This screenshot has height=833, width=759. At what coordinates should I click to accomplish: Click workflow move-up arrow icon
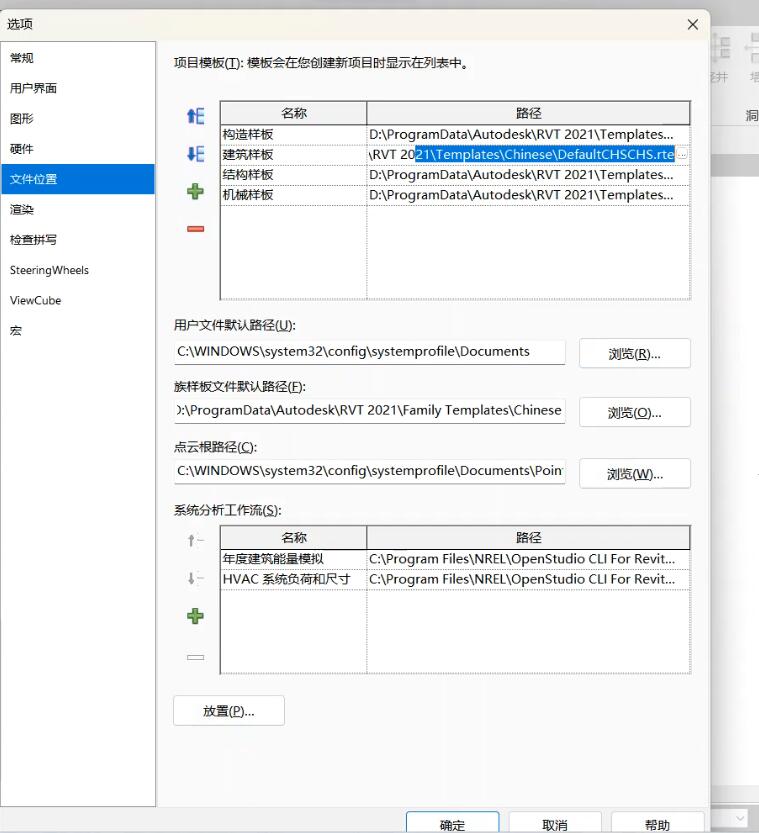[195, 541]
